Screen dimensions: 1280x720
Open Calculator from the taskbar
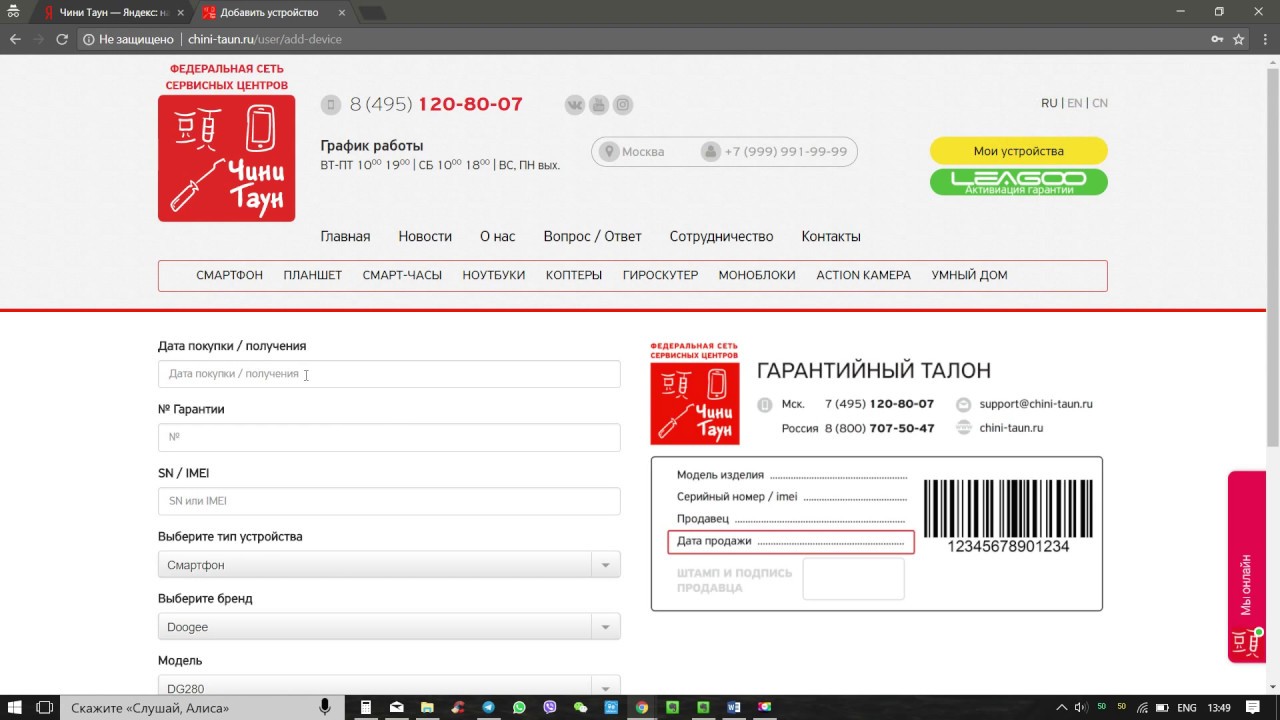click(x=366, y=707)
